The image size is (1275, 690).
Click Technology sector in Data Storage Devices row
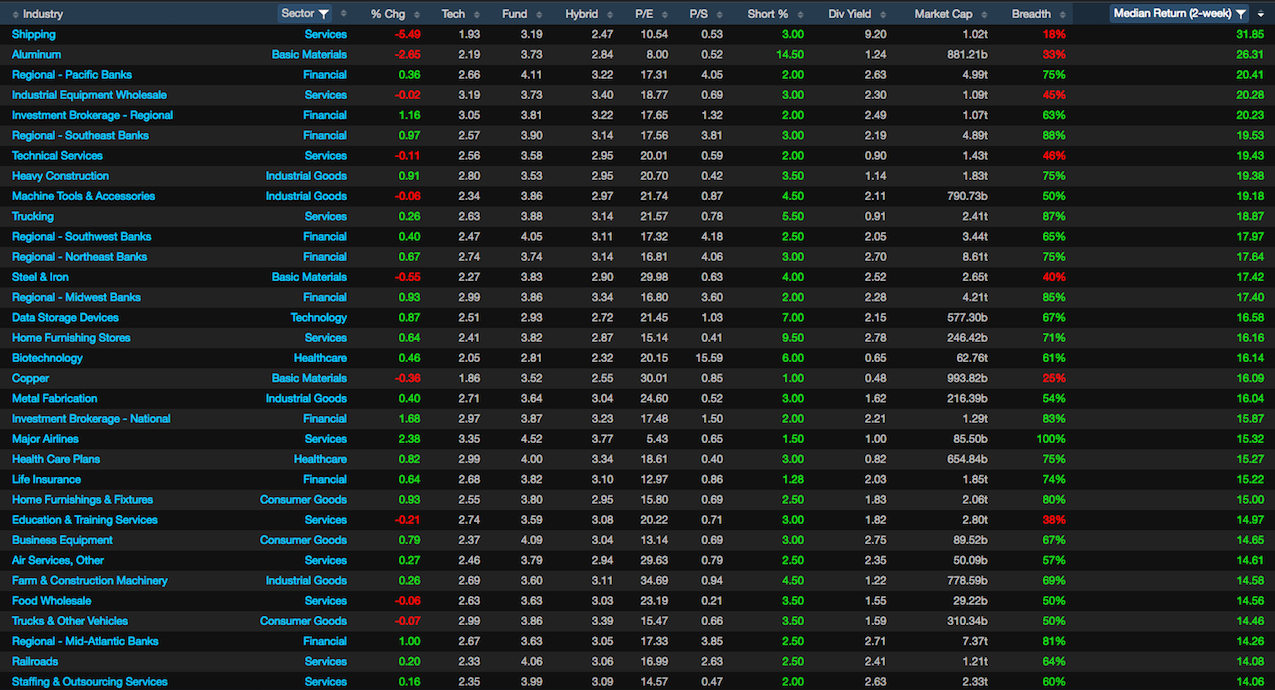(x=319, y=317)
